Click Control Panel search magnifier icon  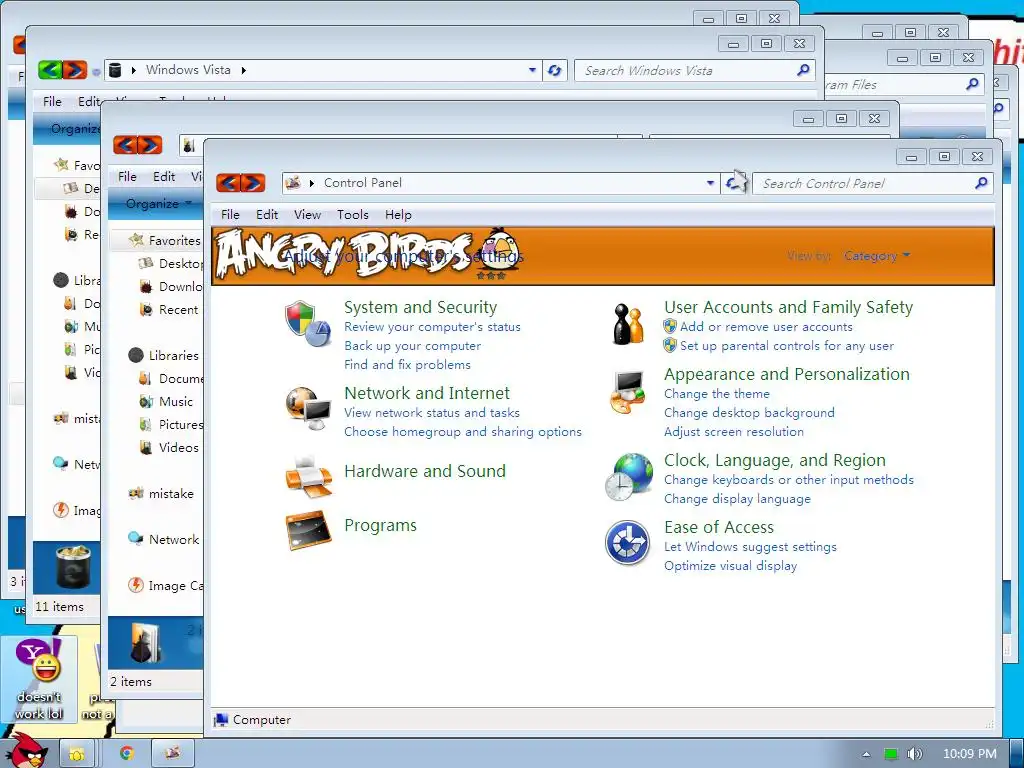click(981, 184)
